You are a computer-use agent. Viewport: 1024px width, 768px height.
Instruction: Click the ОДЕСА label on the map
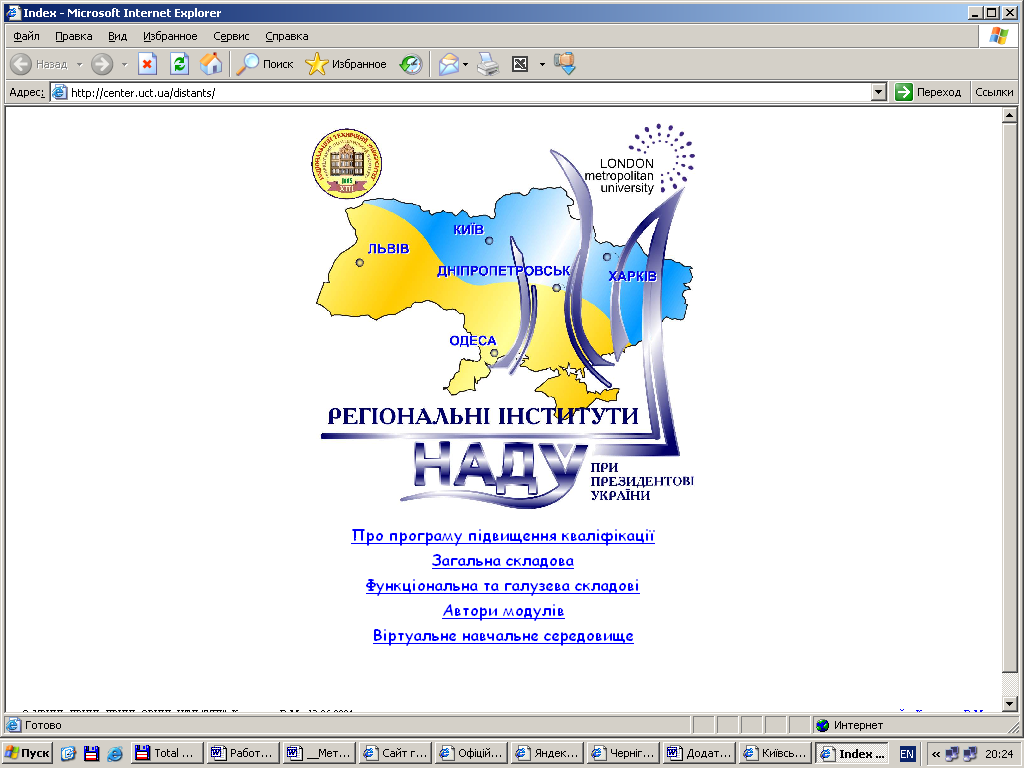(x=472, y=341)
